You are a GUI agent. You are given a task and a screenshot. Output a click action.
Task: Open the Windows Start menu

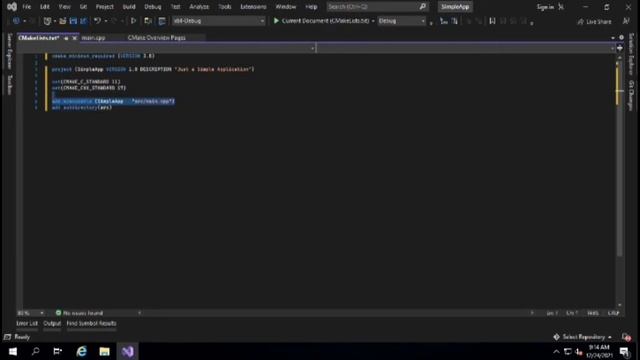(x=13, y=351)
